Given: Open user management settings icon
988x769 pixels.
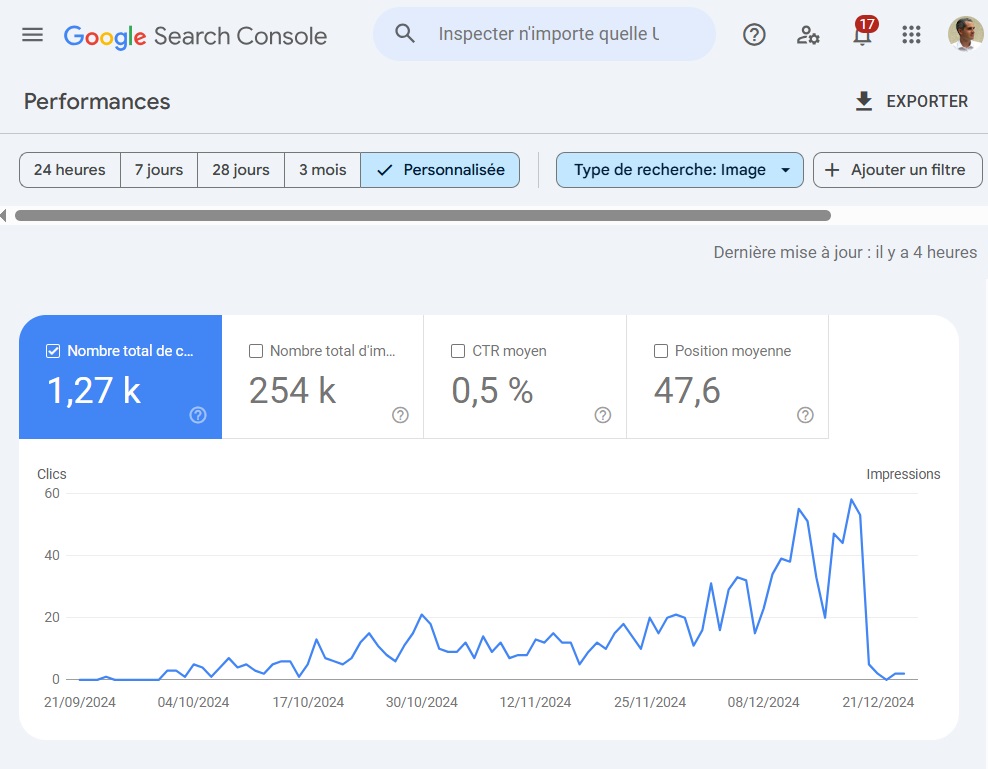Looking at the screenshot, I should click(808, 35).
